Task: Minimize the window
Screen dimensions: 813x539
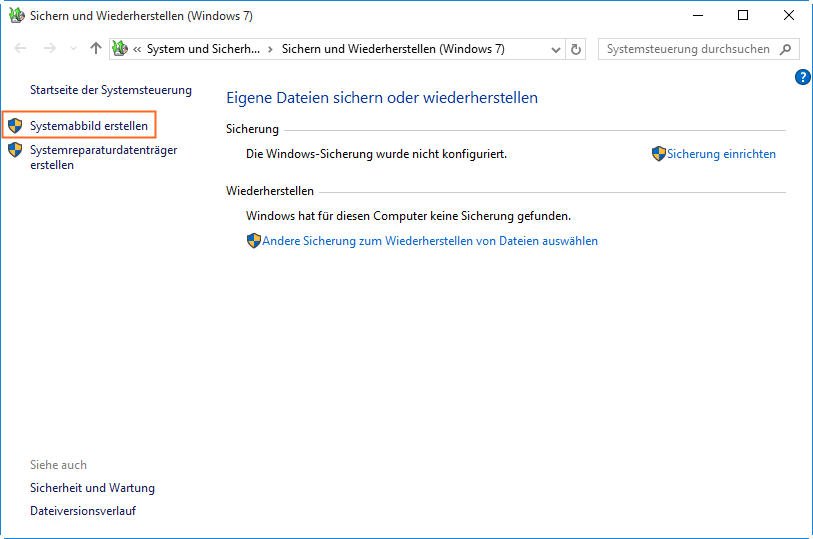Action: (698, 16)
